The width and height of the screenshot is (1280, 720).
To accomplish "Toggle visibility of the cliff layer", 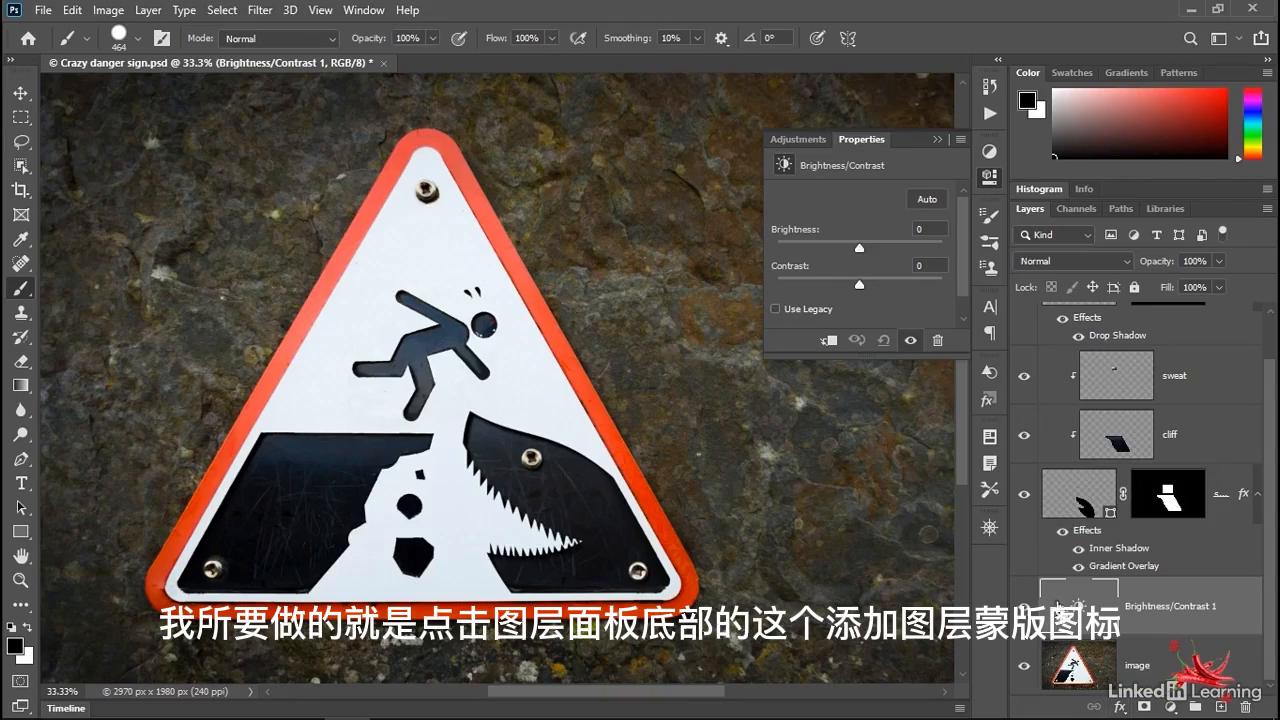I will pos(1023,435).
